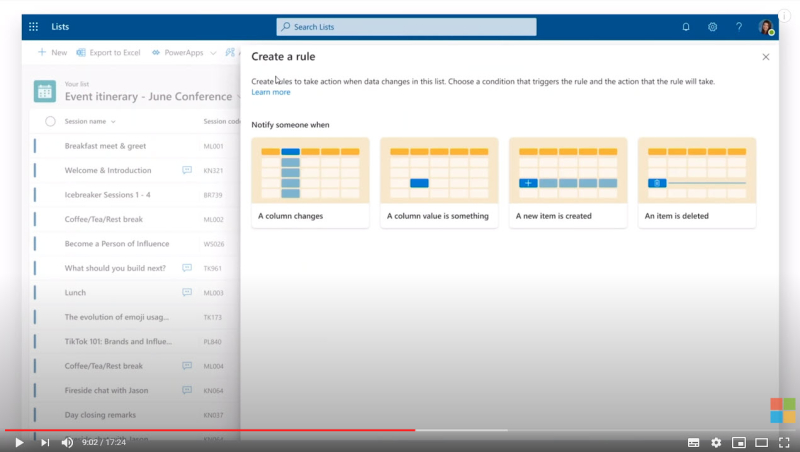
Task: Enable miniplayer mode
Action: pyautogui.click(x=739, y=442)
